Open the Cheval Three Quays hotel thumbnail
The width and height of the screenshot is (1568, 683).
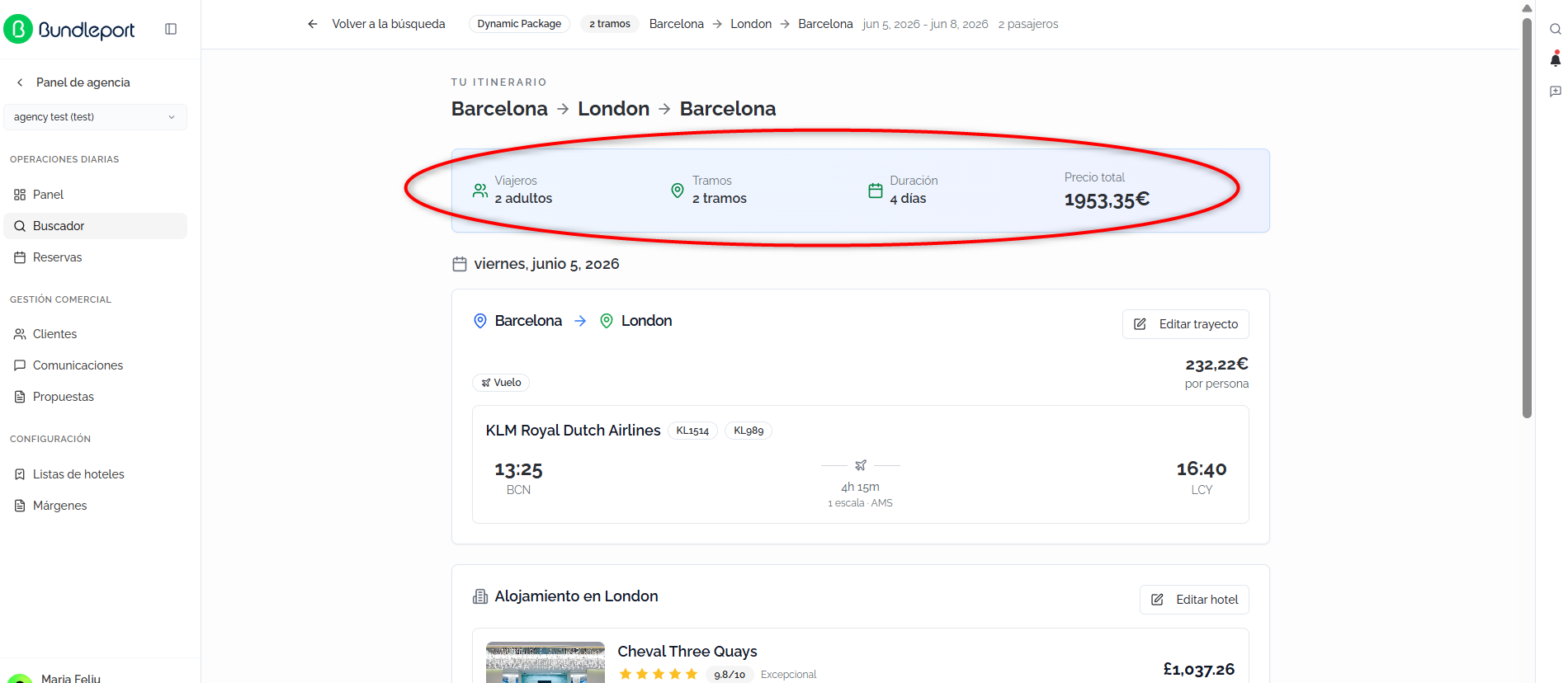tap(545, 662)
